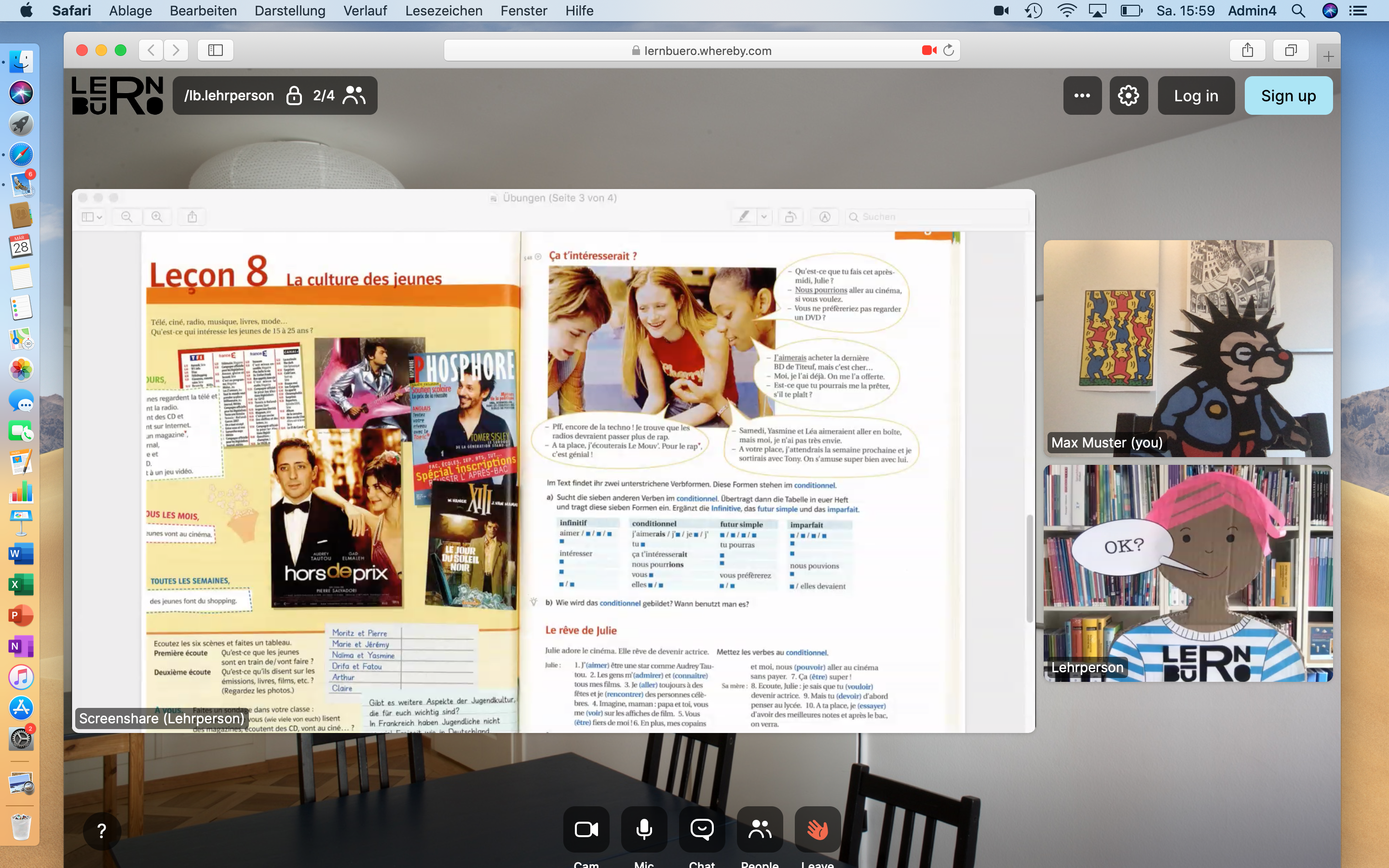Open the Bearbeiten menu
This screenshot has height=868, width=1389.
pyautogui.click(x=203, y=10)
